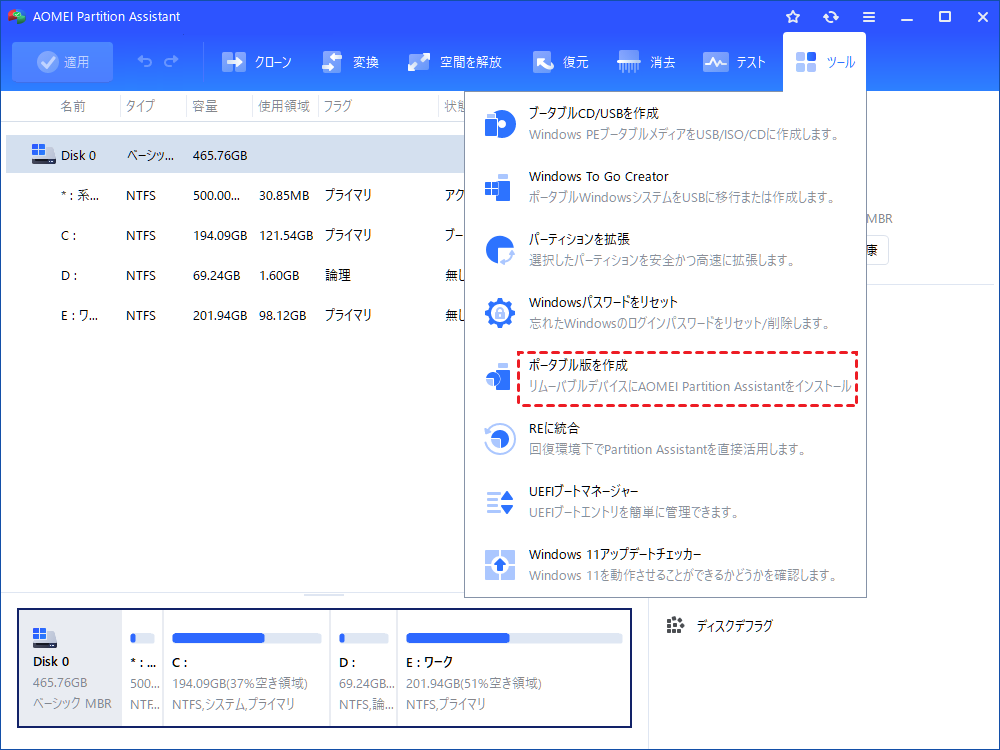Image resolution: width=1000 pixels, height=750 pixels.
Task: Click the 消去 shredder icon
Action: (x=629, y=62)
